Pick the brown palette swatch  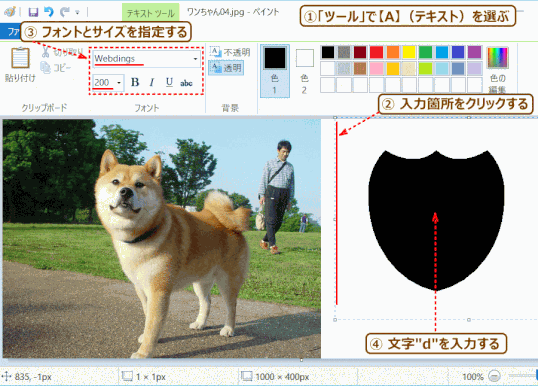pos(360,69)
